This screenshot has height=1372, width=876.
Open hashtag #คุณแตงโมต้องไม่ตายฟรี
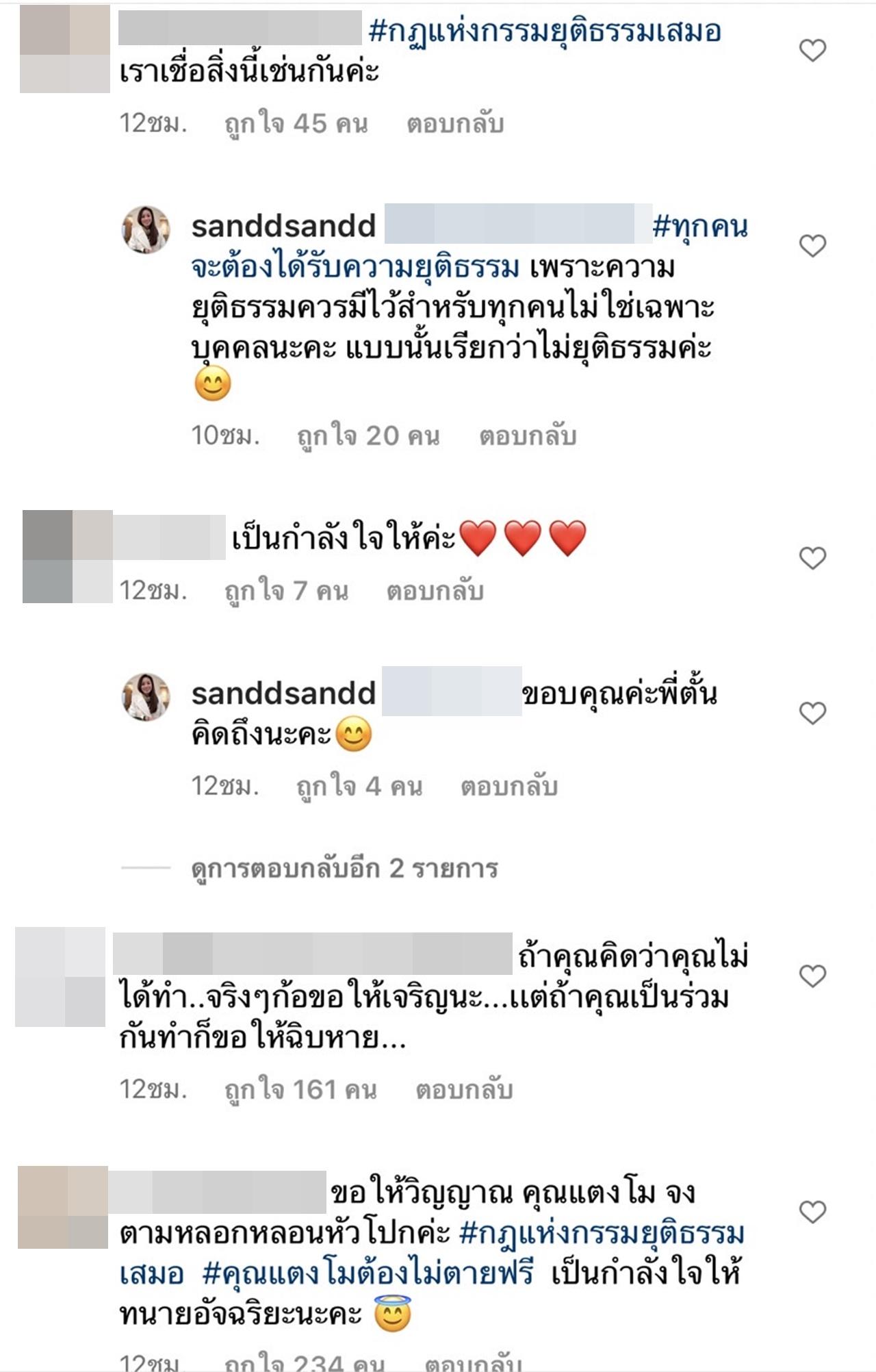[x=368, y=1274]
